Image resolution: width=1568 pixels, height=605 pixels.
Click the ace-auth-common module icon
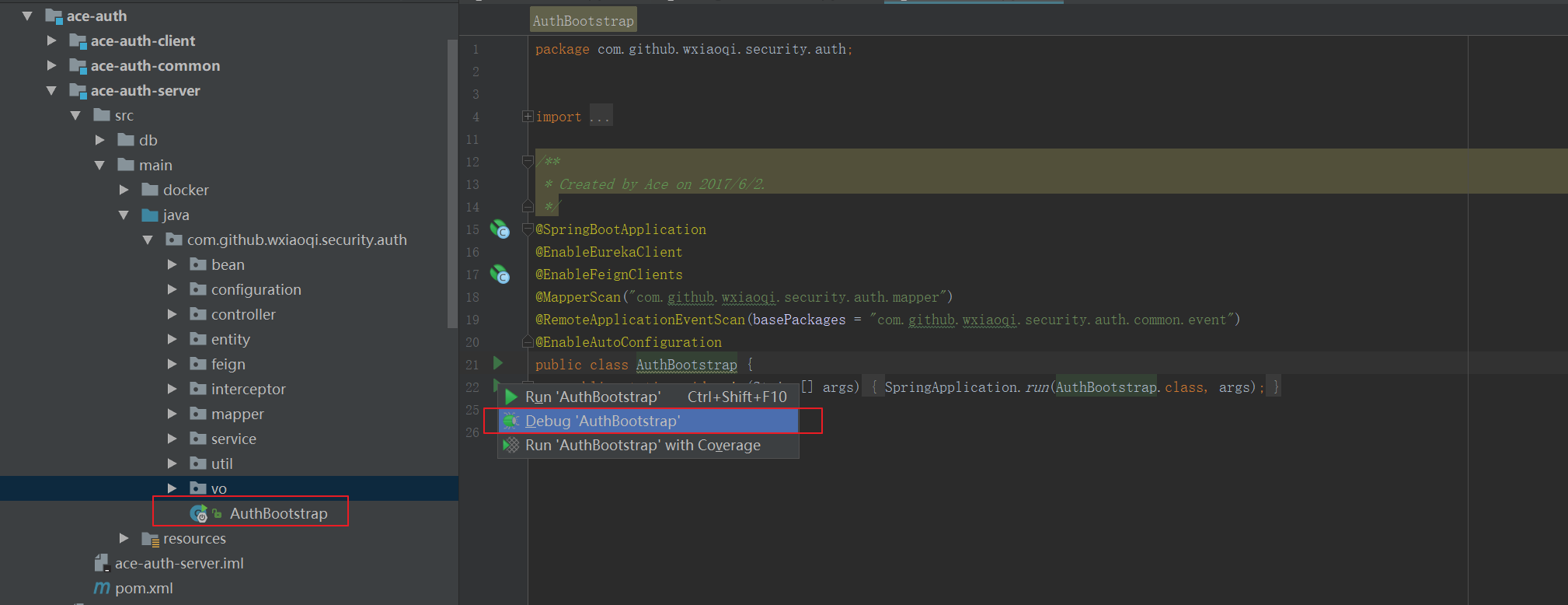[x=77, y=65]
